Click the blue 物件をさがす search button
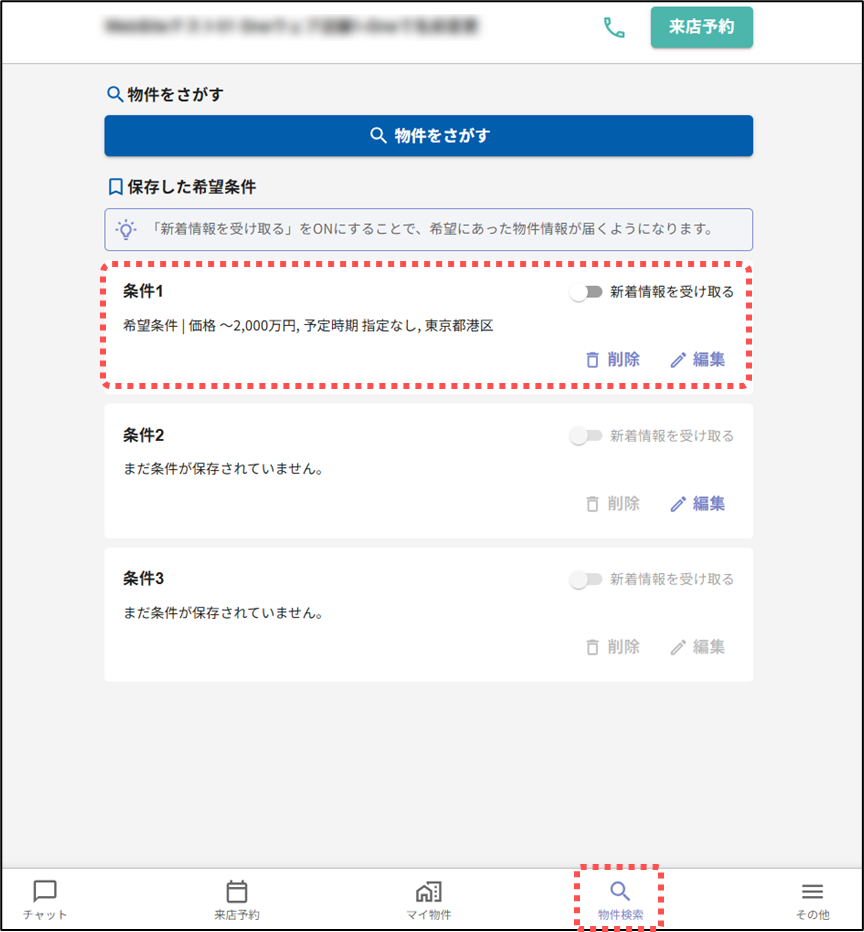This screenshot has width=864, height=932. coord(428,136)
